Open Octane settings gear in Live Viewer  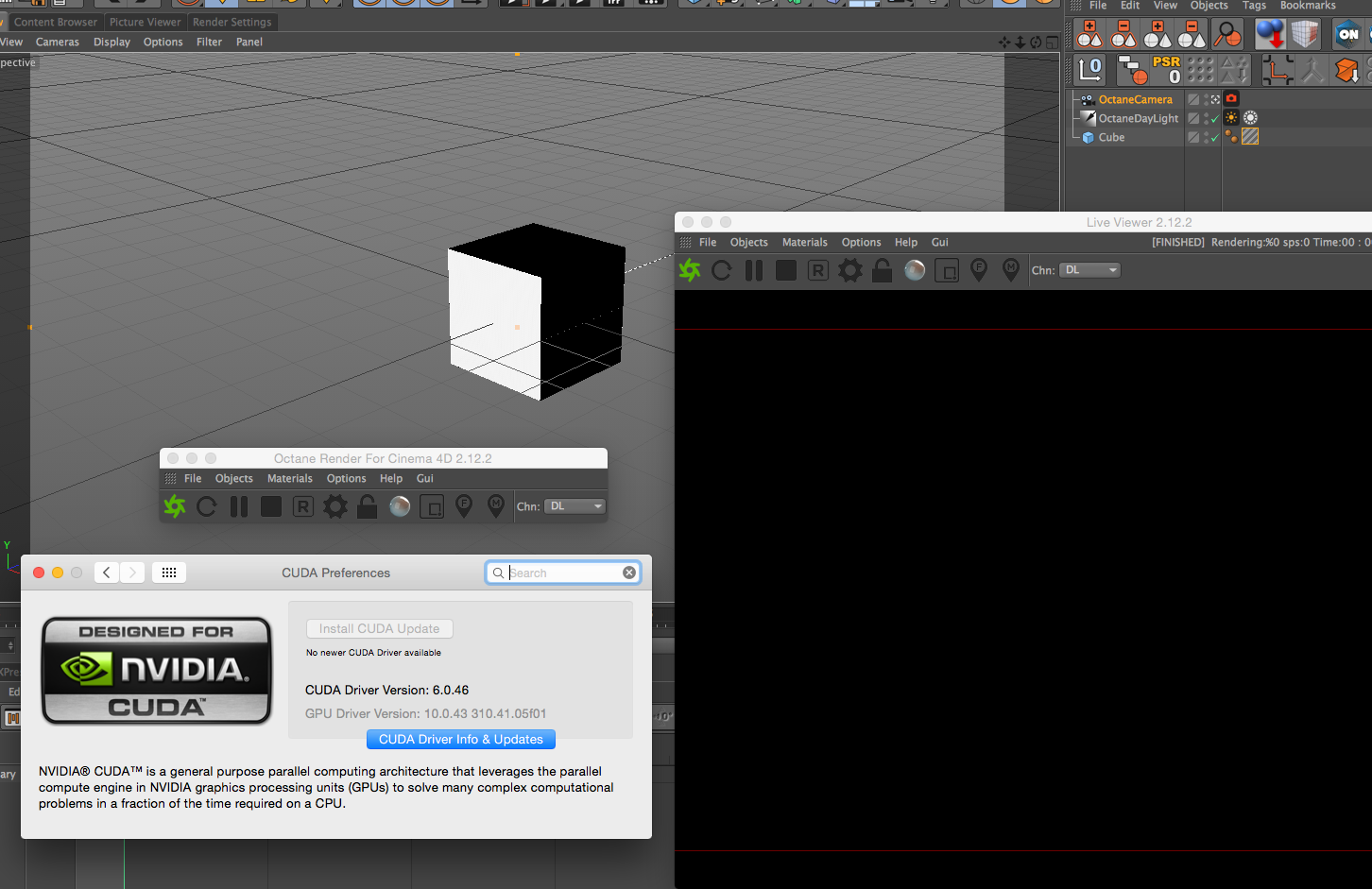click(850, 270)
